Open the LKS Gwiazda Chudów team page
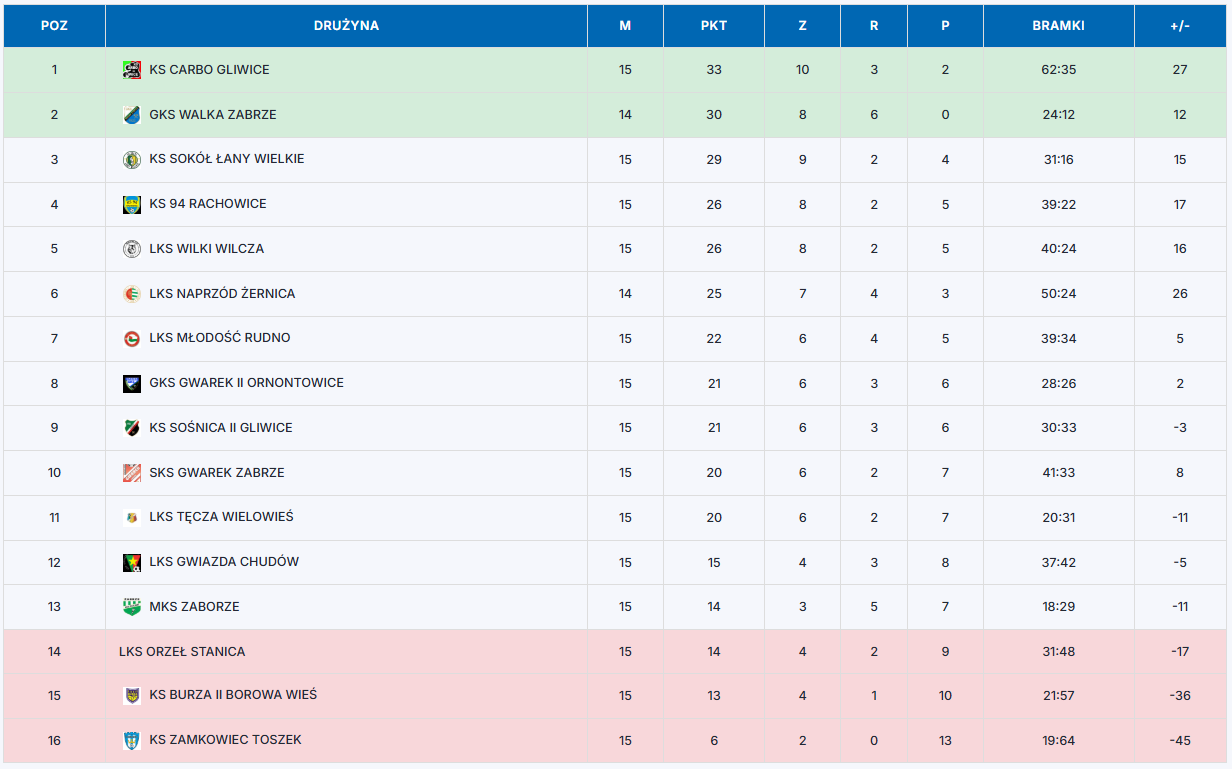 (x=224, y=562)
